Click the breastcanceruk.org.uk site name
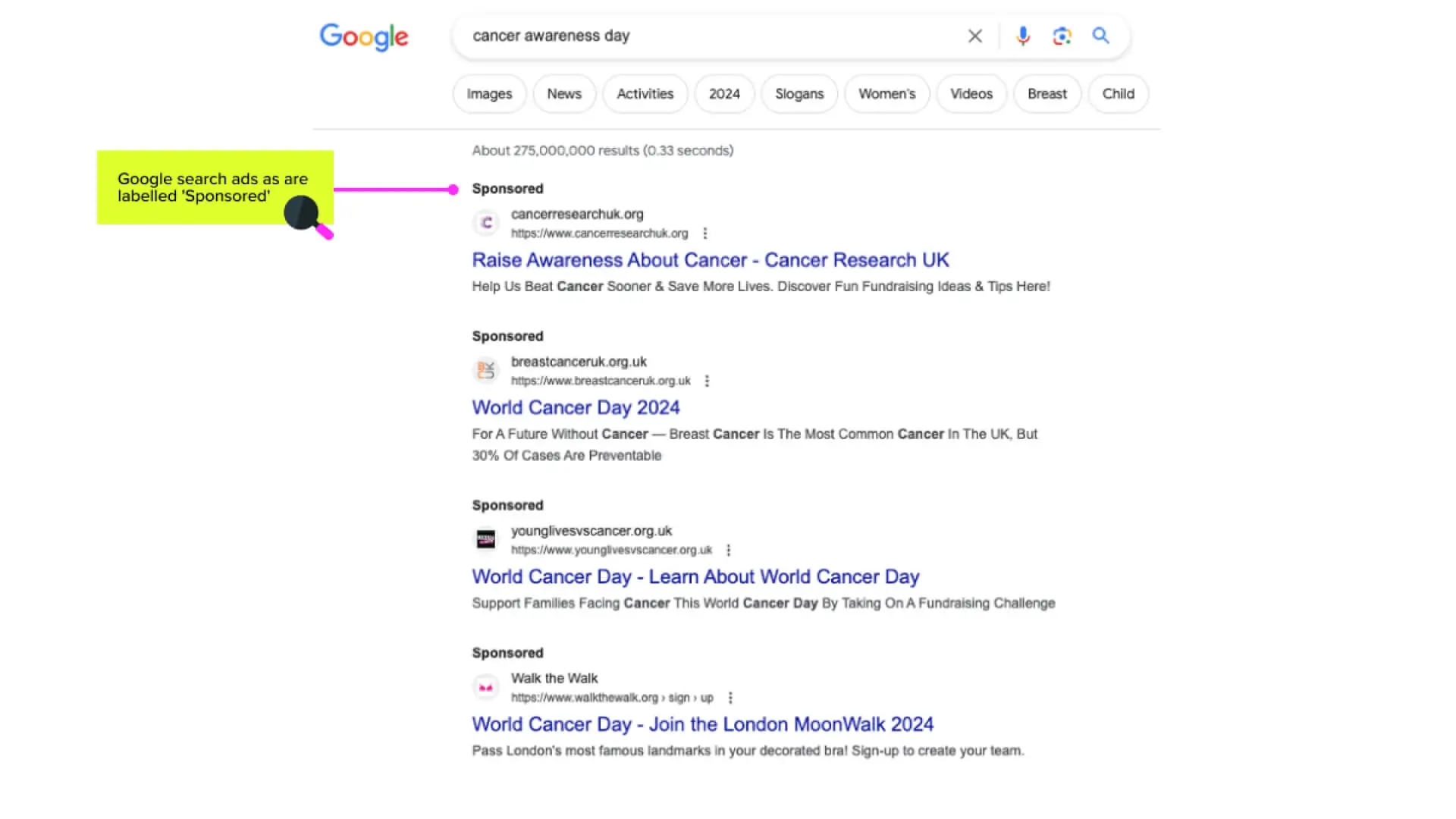Screen dimensions: 1456x819 tap(579, 362)
